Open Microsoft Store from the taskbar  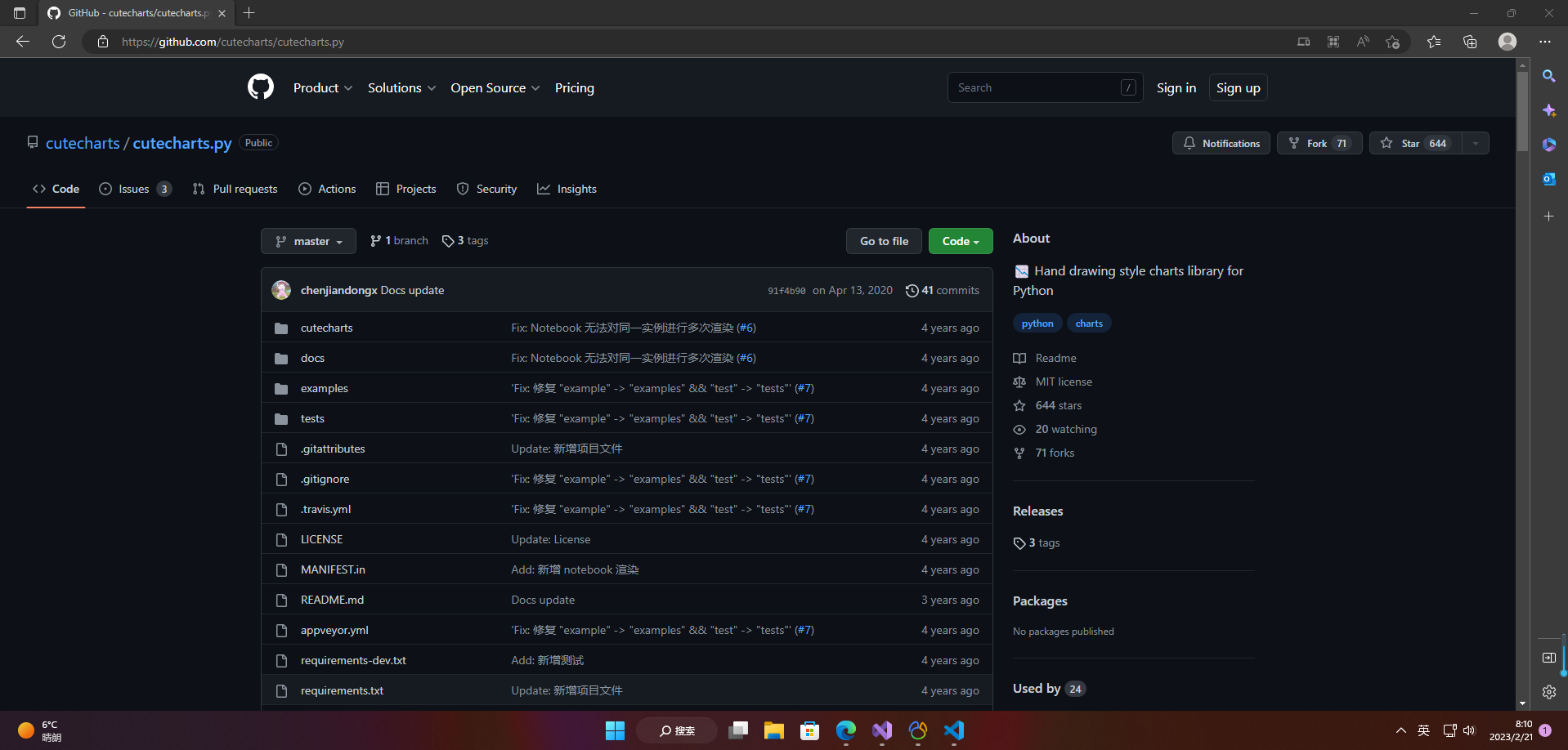[809, 730]
